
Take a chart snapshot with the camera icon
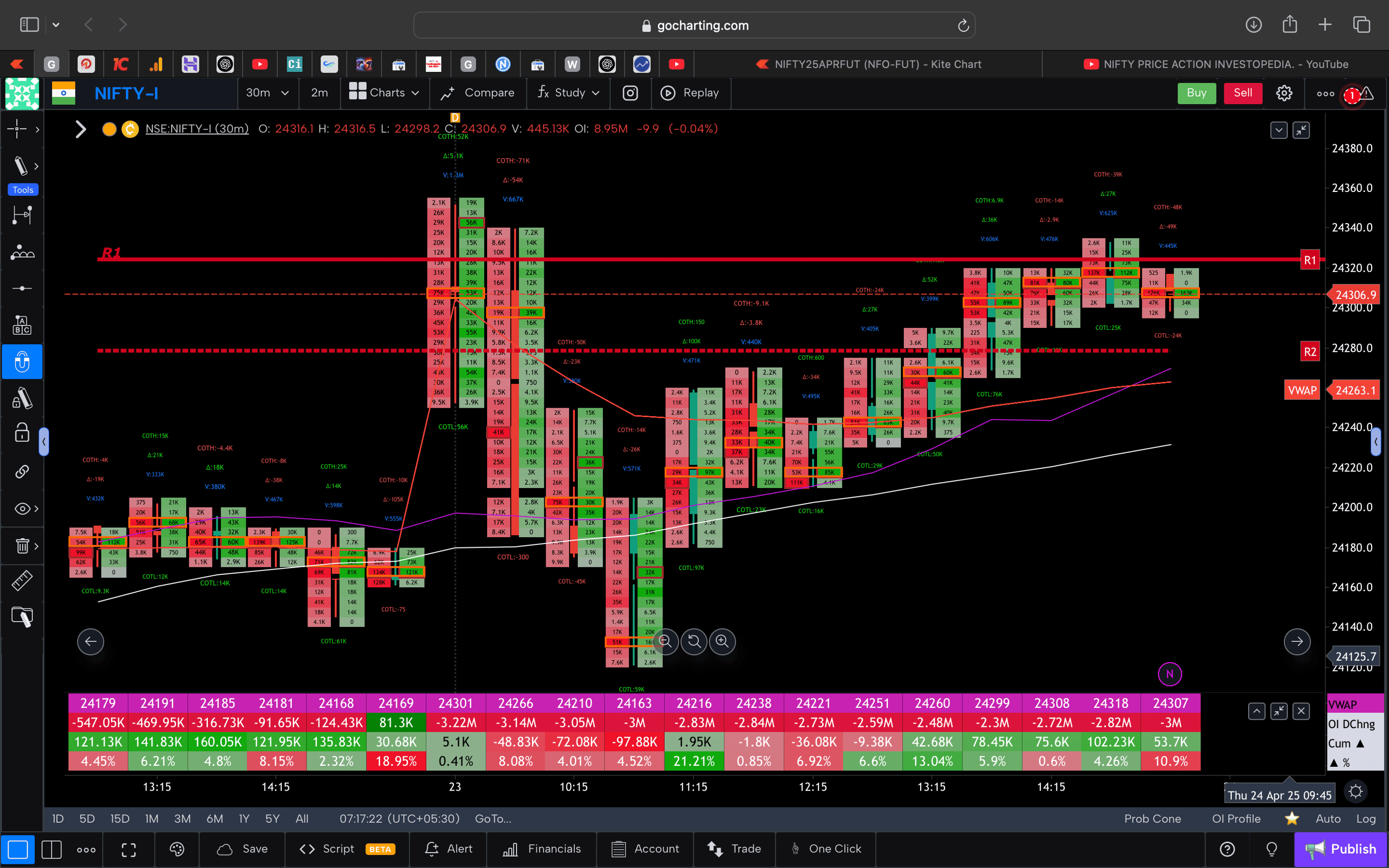[630, 93]
